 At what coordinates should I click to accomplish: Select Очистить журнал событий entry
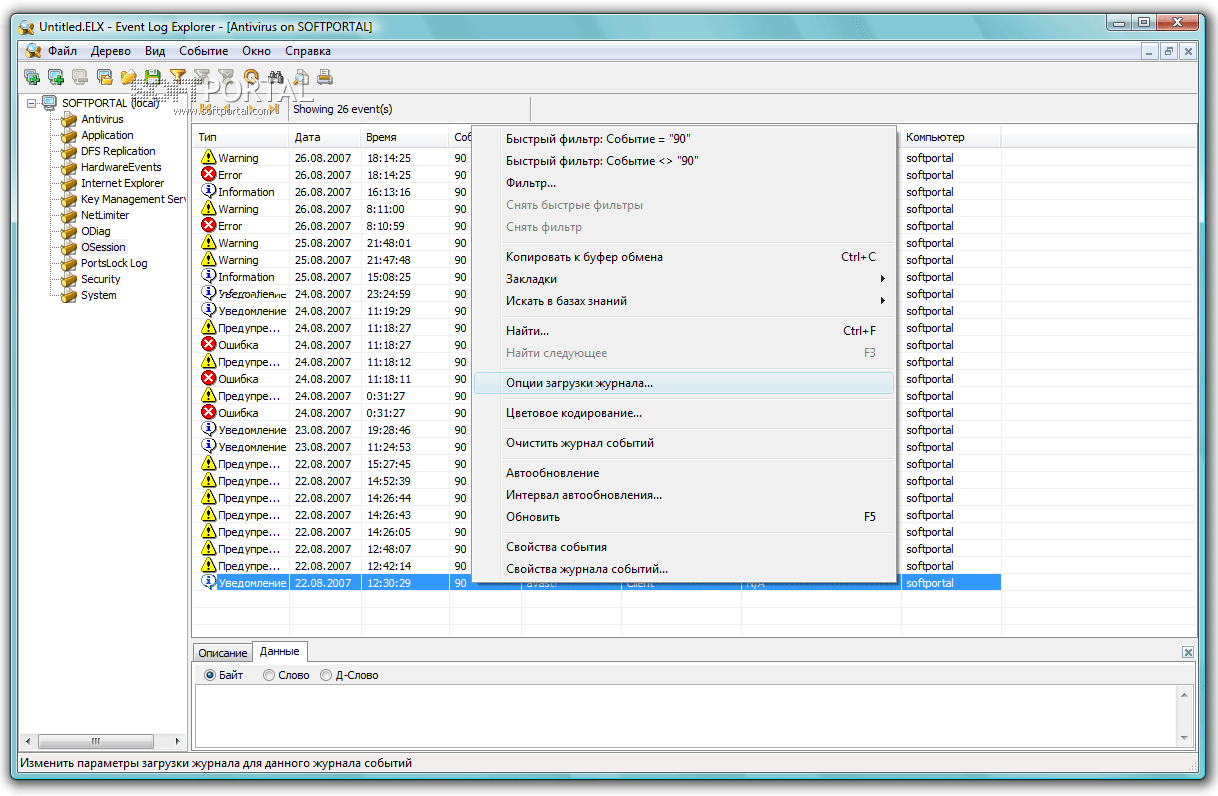coord(684,443)
